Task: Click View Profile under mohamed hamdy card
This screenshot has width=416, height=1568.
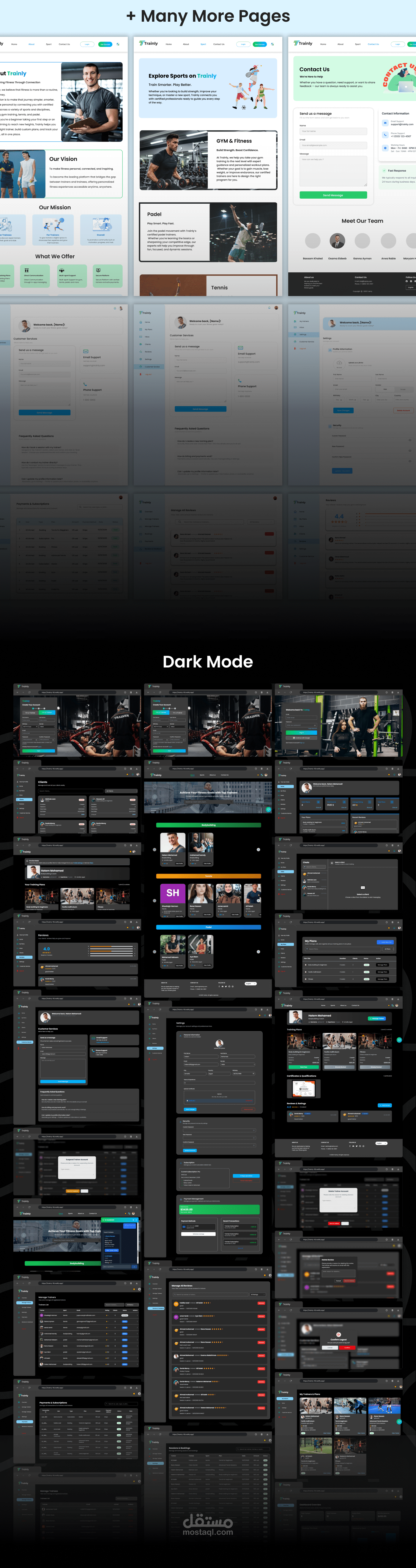Action: tap(207, 863)
